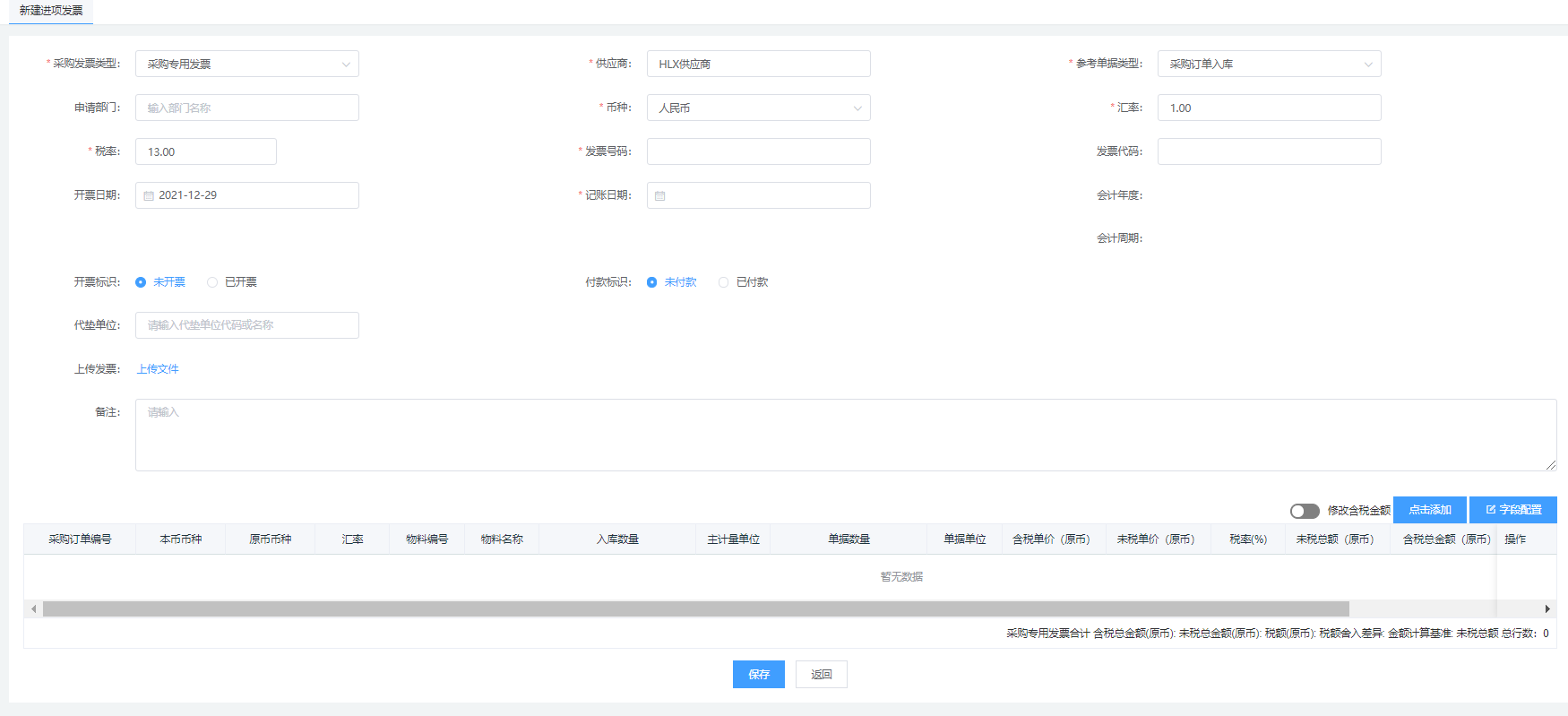Viewport: 1568px width, 716px height.
Task: Click the resize handle of the 备注 textarea
Action: (x=1550, y=465)
